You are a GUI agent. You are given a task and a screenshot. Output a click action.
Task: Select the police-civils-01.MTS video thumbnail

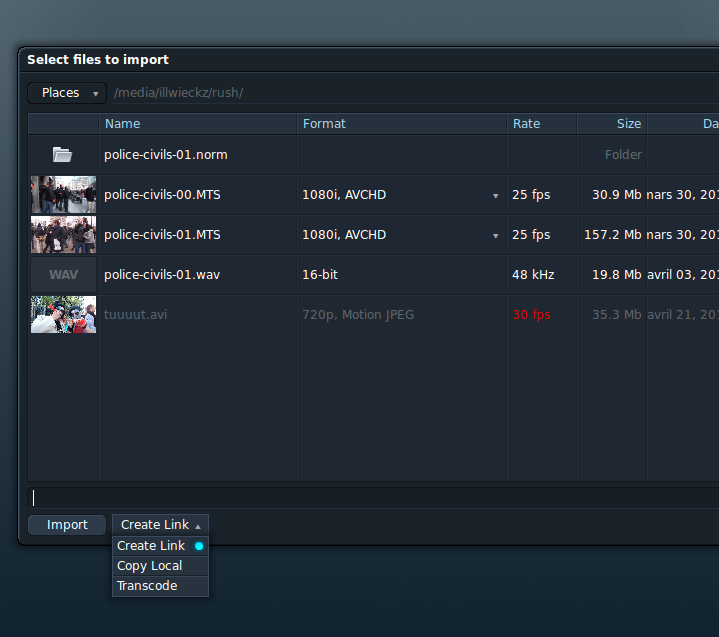click(x=63, y=234)
